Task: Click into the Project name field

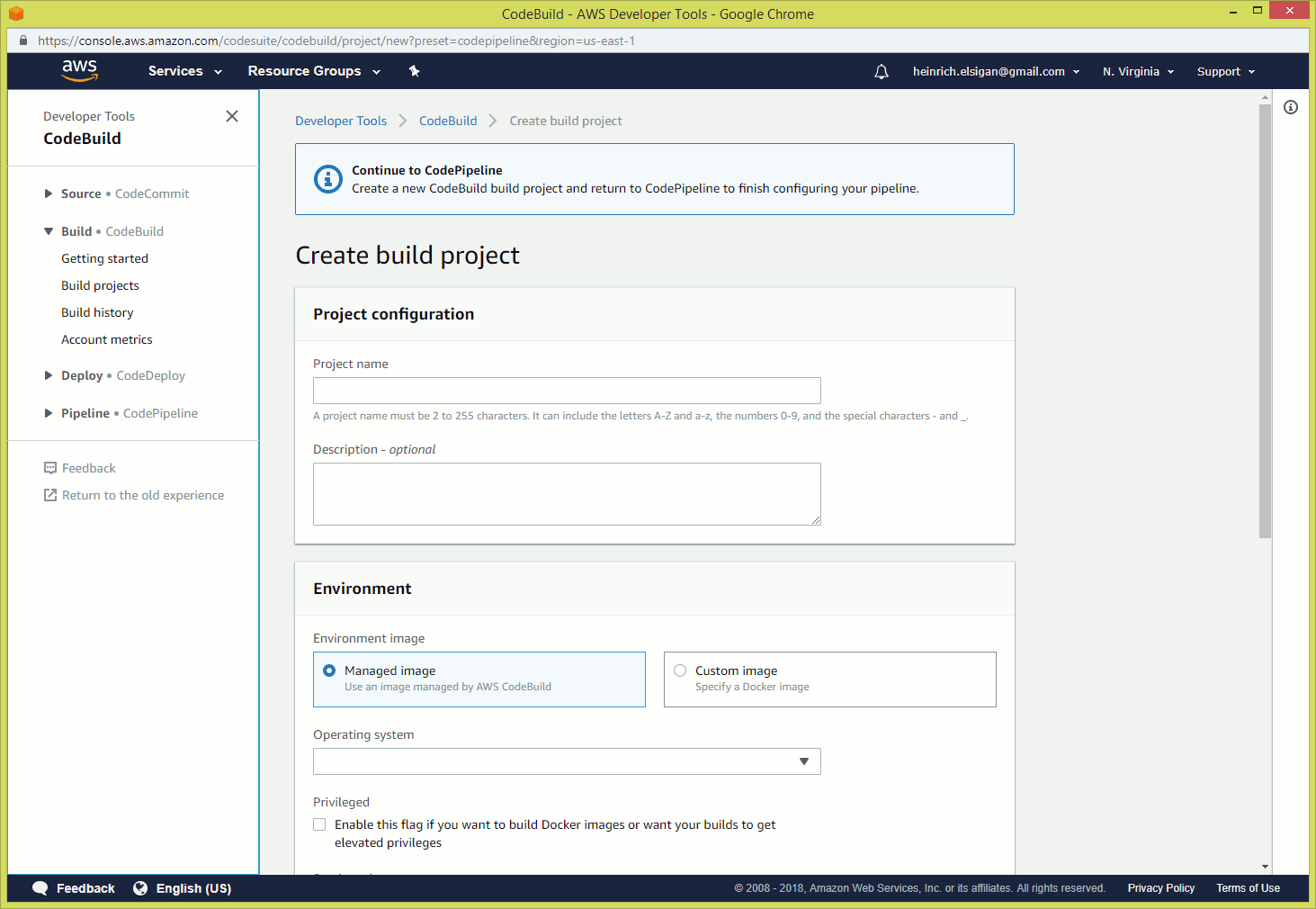Action: tap(567, 391)
